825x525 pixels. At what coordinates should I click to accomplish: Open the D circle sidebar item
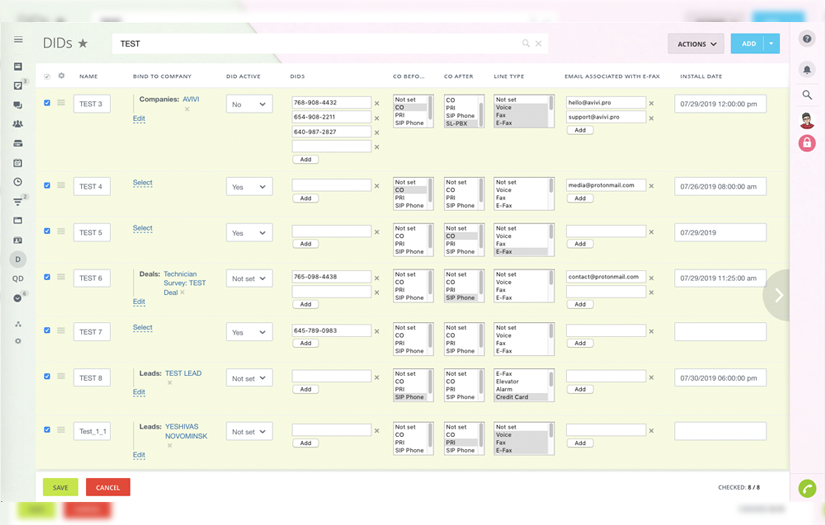click(x=18, y=259)
